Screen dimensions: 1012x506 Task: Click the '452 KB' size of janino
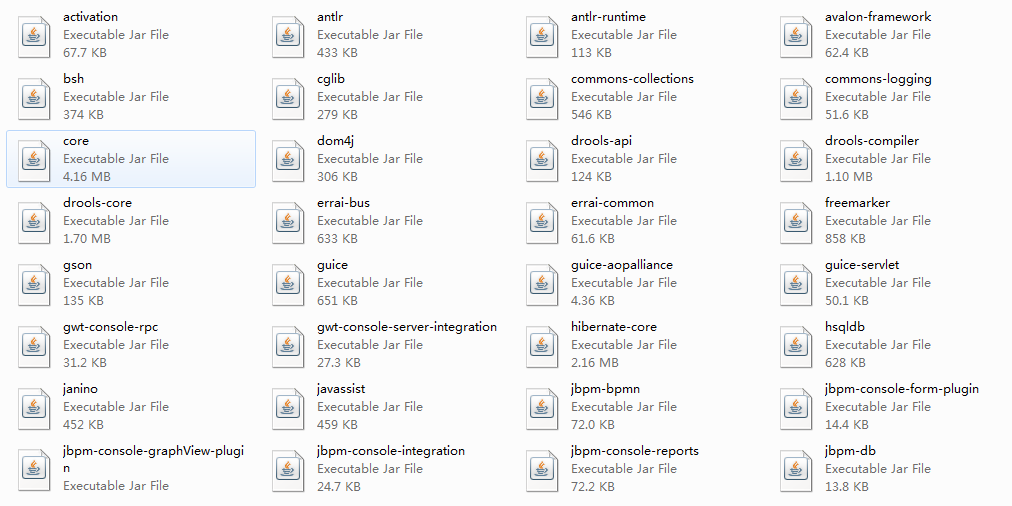83,424
